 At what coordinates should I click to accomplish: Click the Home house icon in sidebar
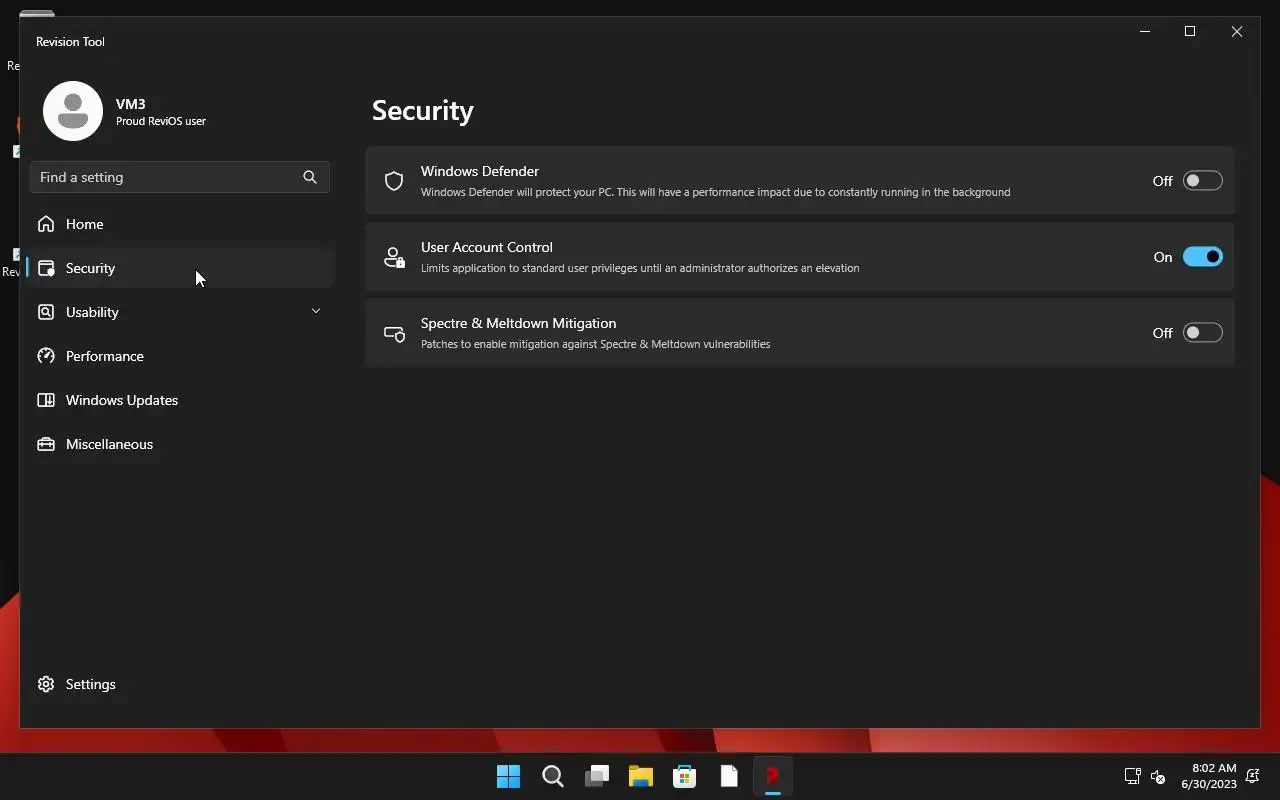[46, 224]
